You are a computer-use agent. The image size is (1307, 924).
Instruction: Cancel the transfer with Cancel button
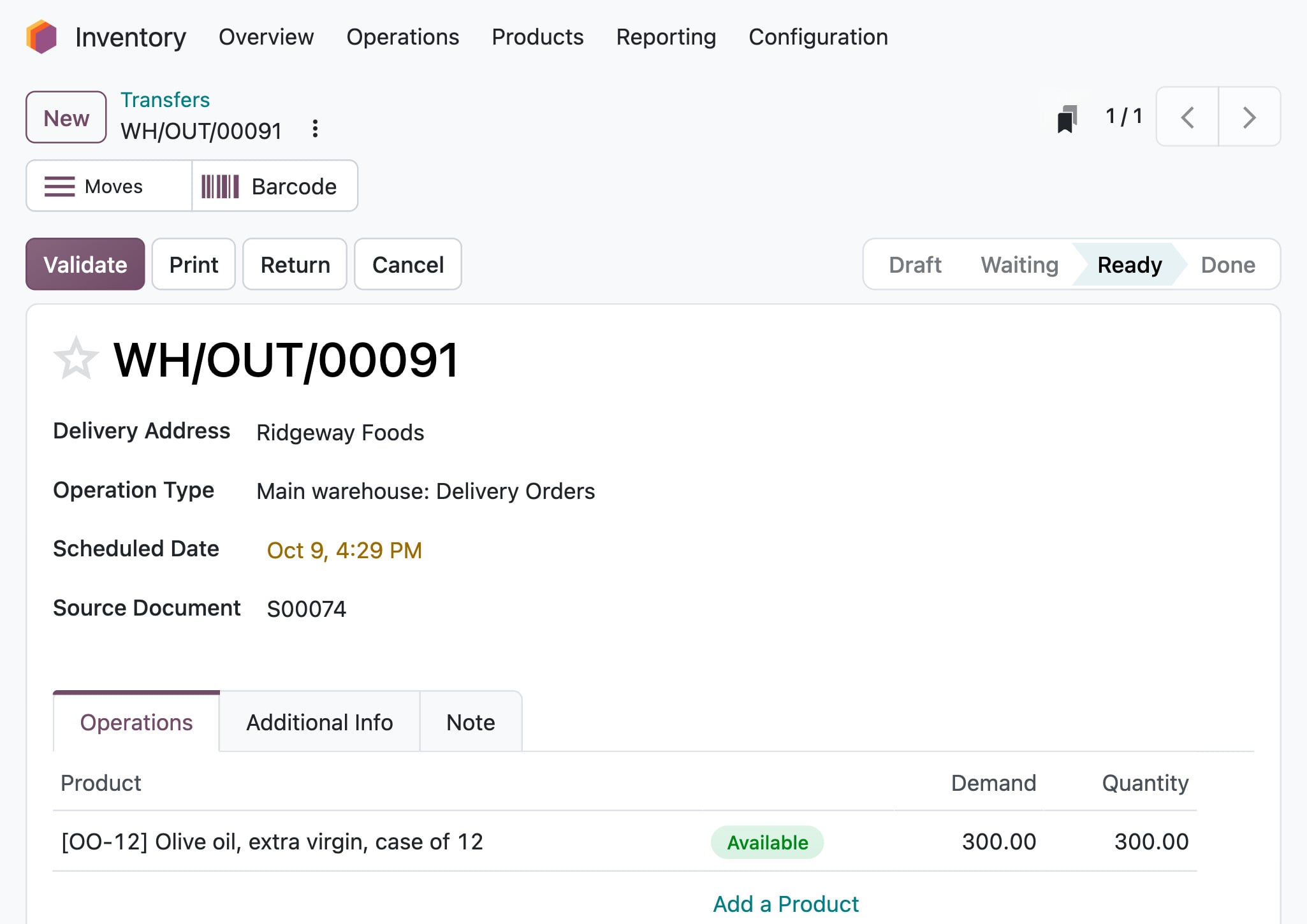[x=408, y=264]
